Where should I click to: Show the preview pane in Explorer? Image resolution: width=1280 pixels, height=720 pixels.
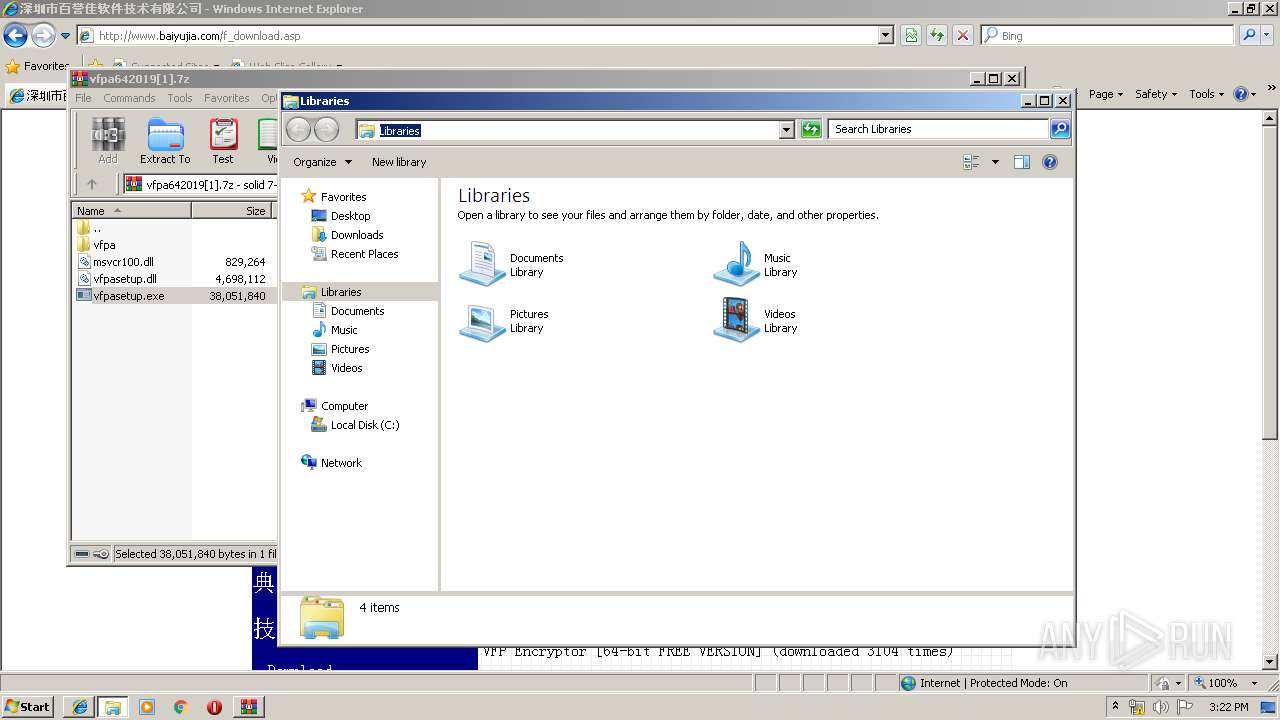(1021, 162)
